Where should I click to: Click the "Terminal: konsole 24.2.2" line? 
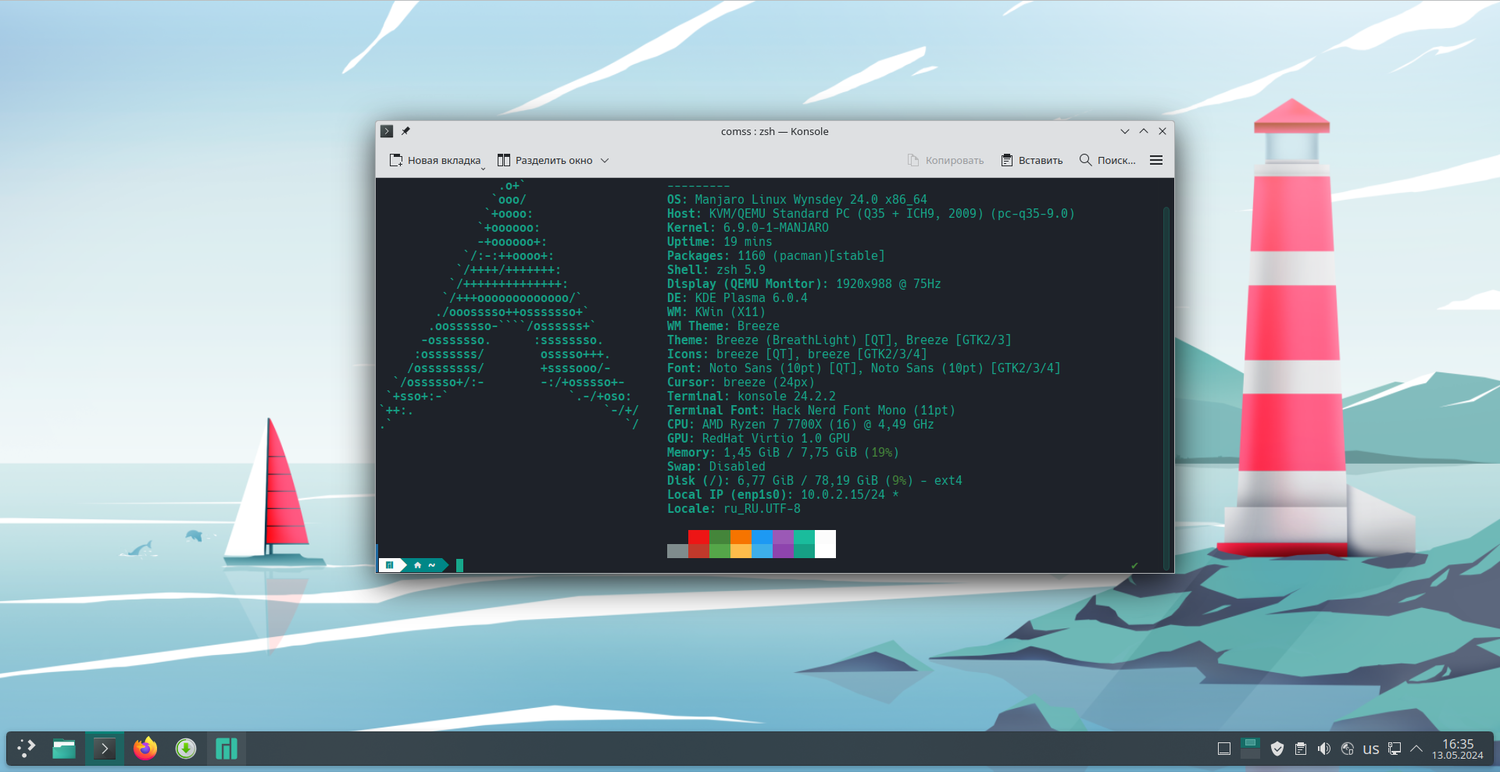pyautogui.click(x=751, y=396)
